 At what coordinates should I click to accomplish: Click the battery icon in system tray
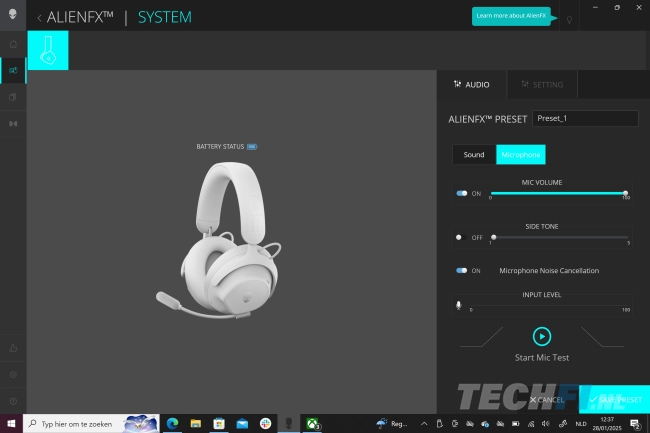(x=516, y=423)
